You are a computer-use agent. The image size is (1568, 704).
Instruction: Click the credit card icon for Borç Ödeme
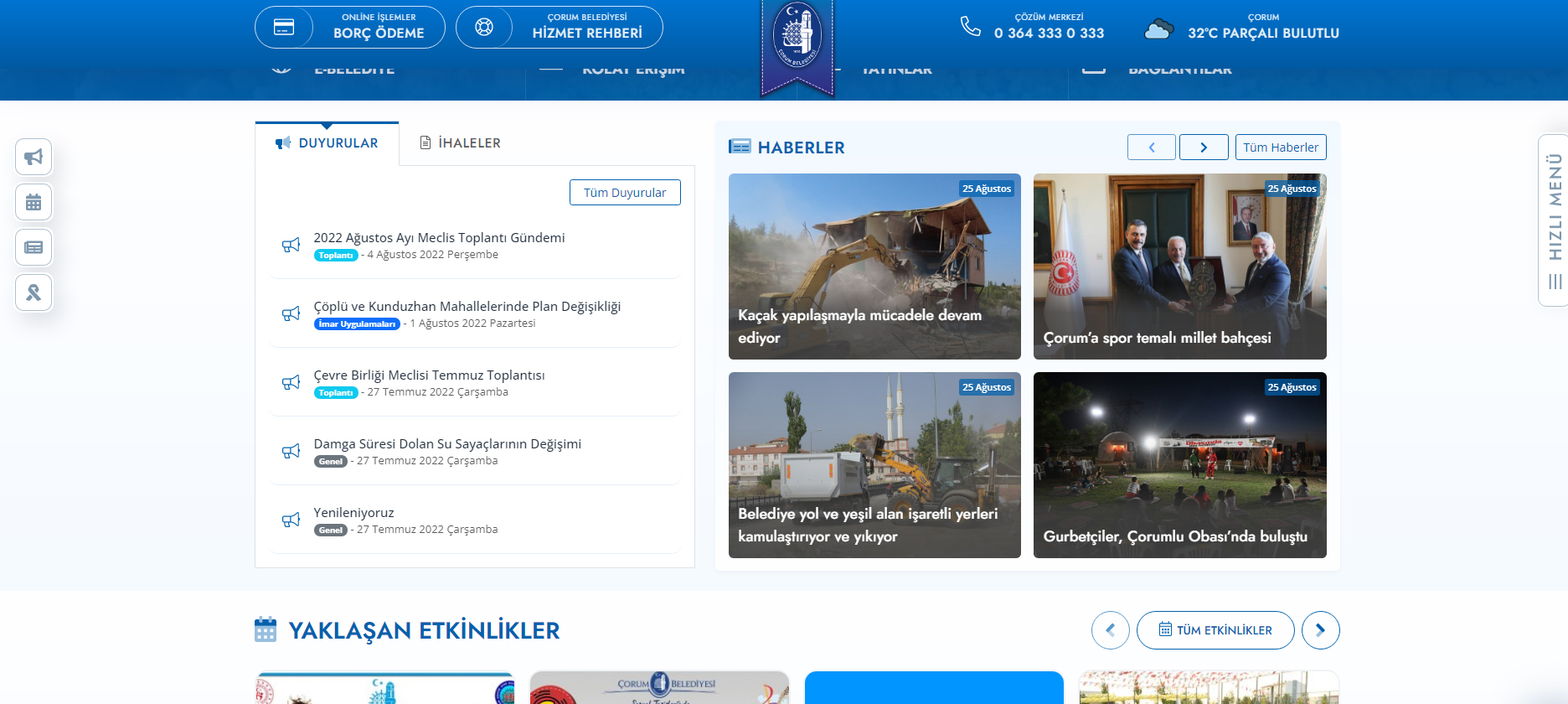point(284,28)
